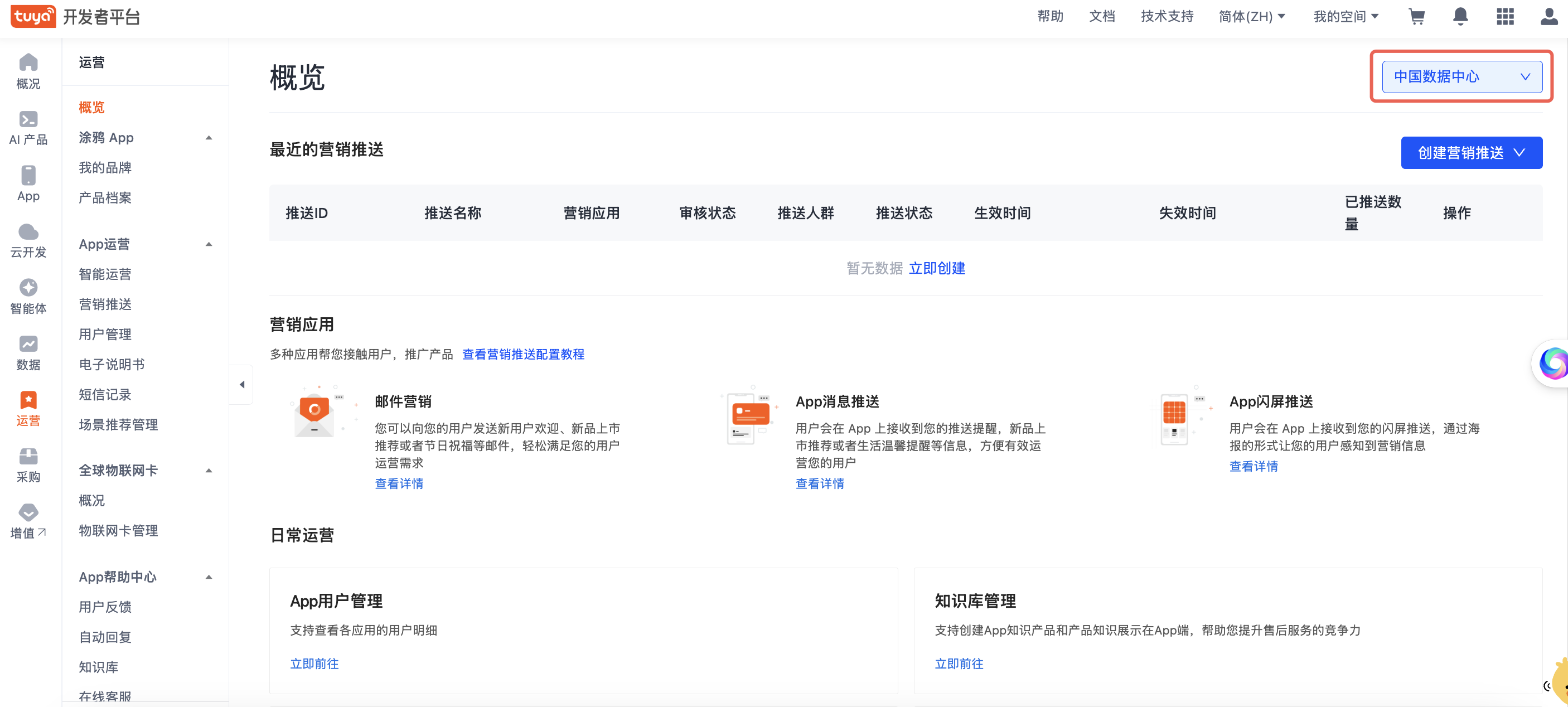Open 场景推荐管理 menu item
Viewport: 1568px width, 707px height.
click(x=118, y=425)
